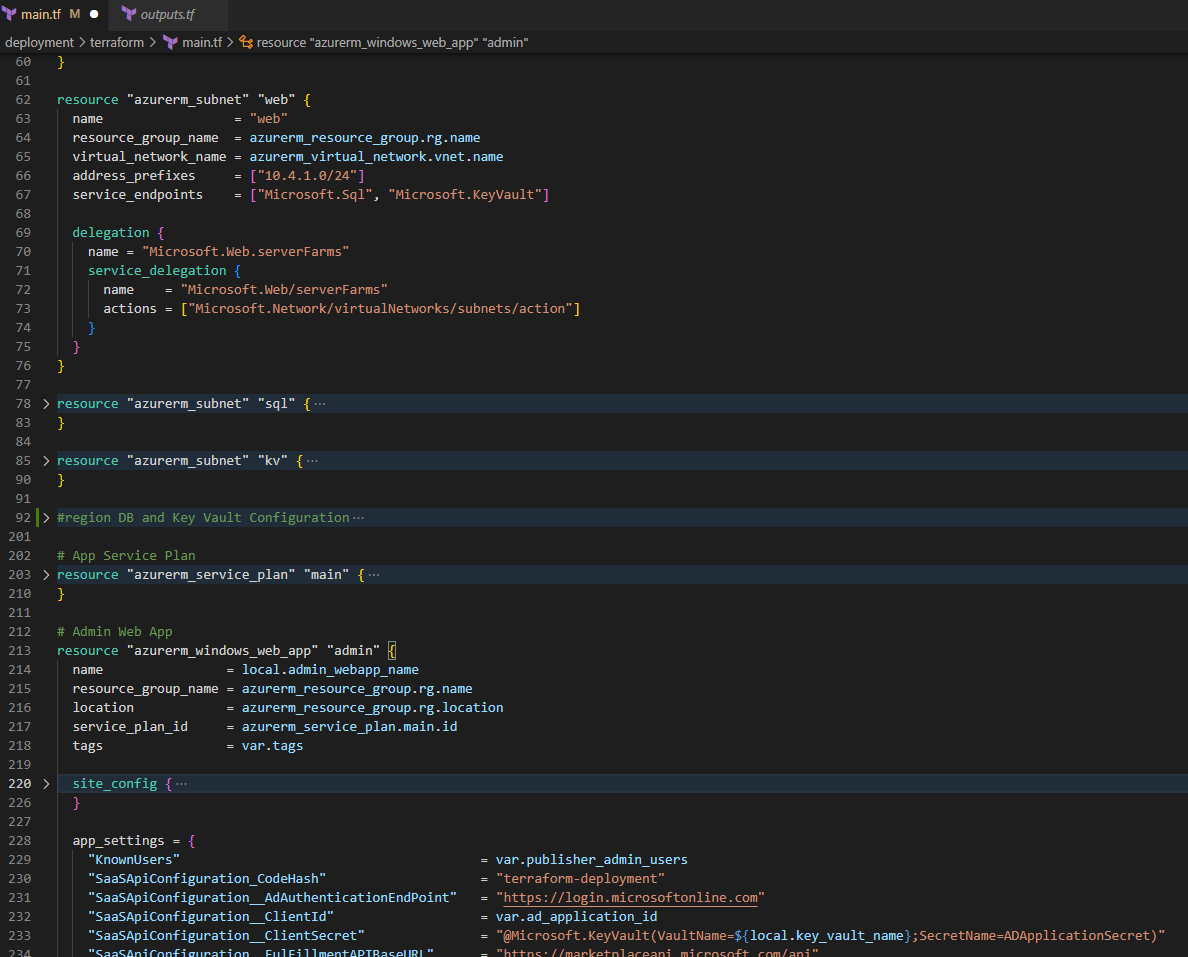Screen dimensions: 1188x957
Task: Click "Microsoft.KeyVault" service endpoint string
Action: tap(465, 195)
